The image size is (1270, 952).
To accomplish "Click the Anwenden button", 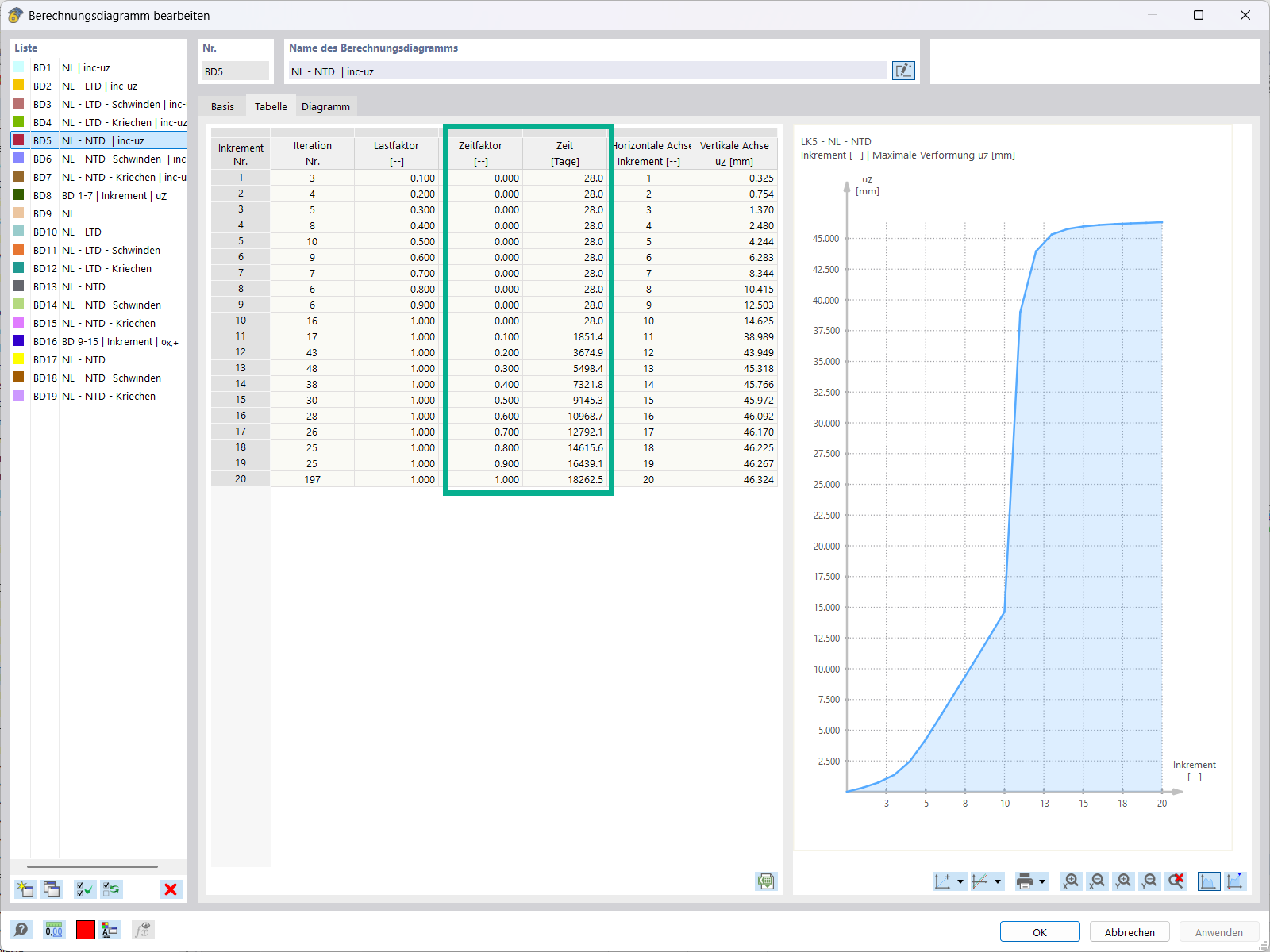I will click(1219, 932).
